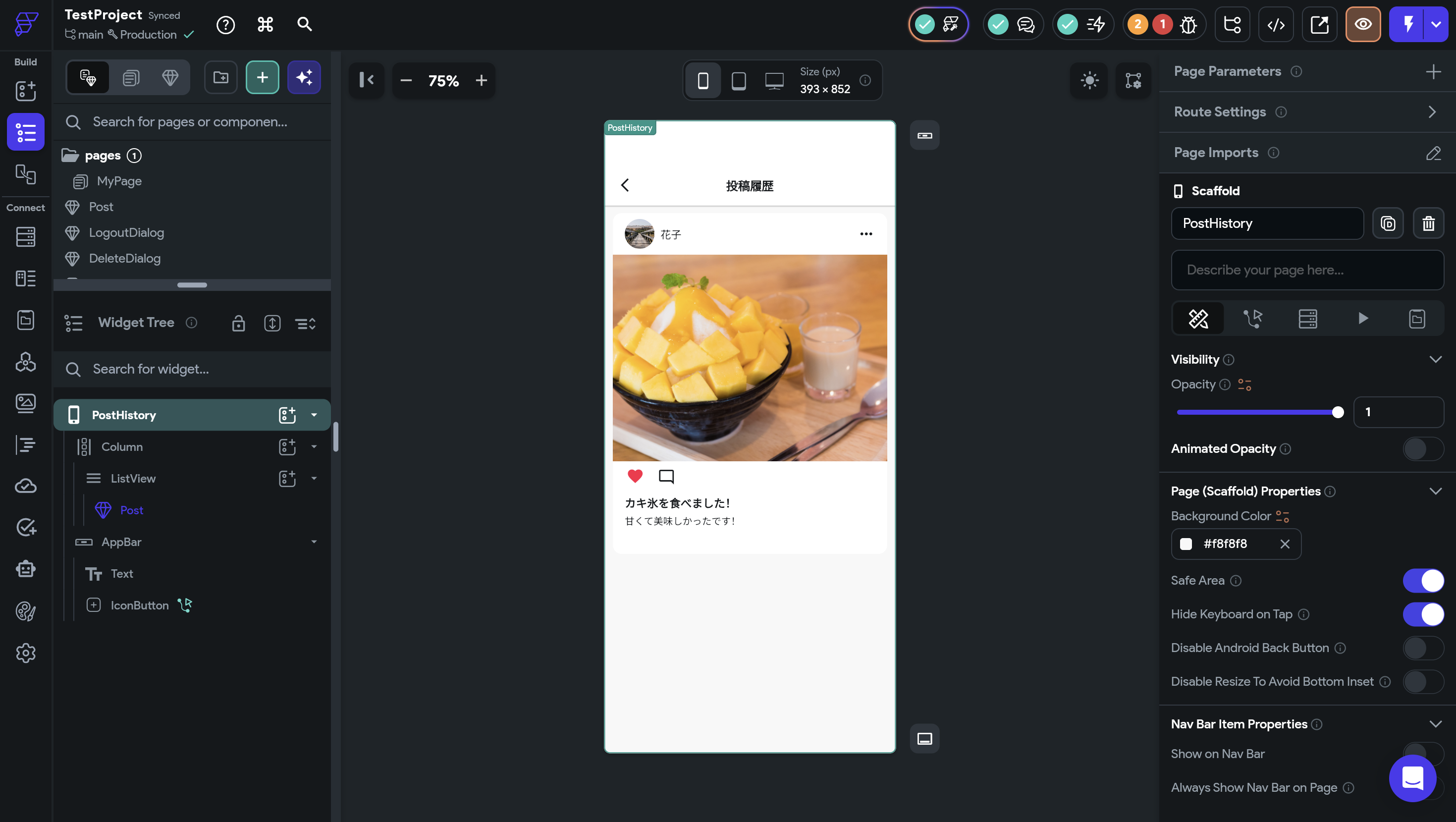Open the Theme Settings palette icon in sidebar

25,611
